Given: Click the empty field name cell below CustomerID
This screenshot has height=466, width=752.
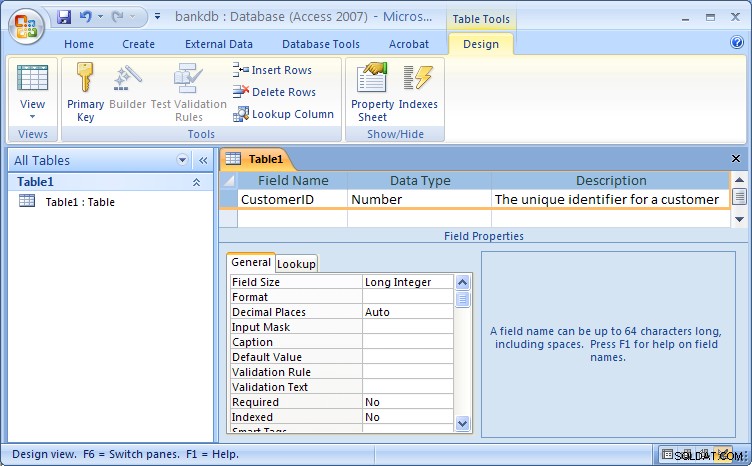Looking at the screenshot, I should [293, 218].
